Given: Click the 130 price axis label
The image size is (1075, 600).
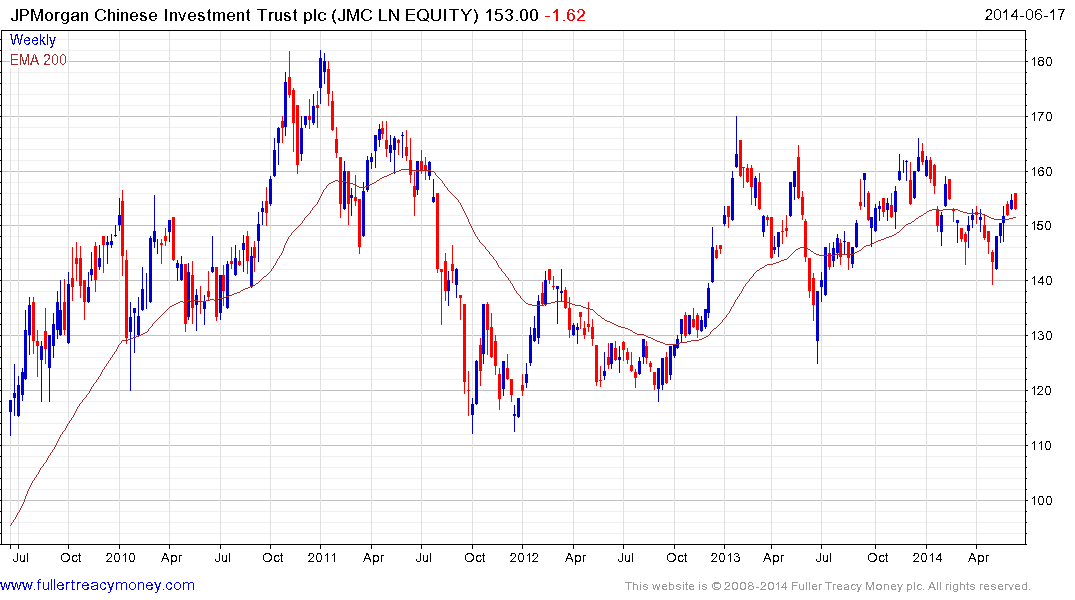Looking at the screenshot, I should pyautogui.click(x=1041, y=335).
